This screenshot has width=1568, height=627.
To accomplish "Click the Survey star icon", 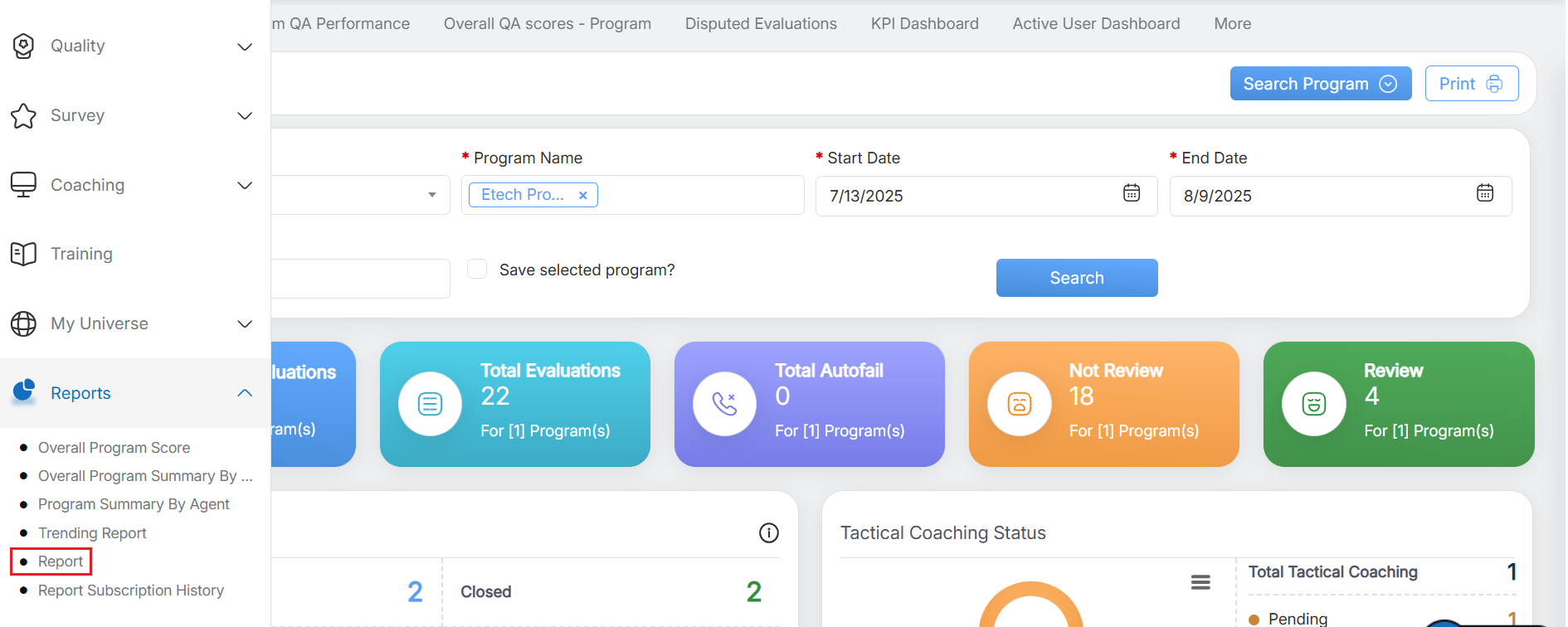I will (24, 116).
